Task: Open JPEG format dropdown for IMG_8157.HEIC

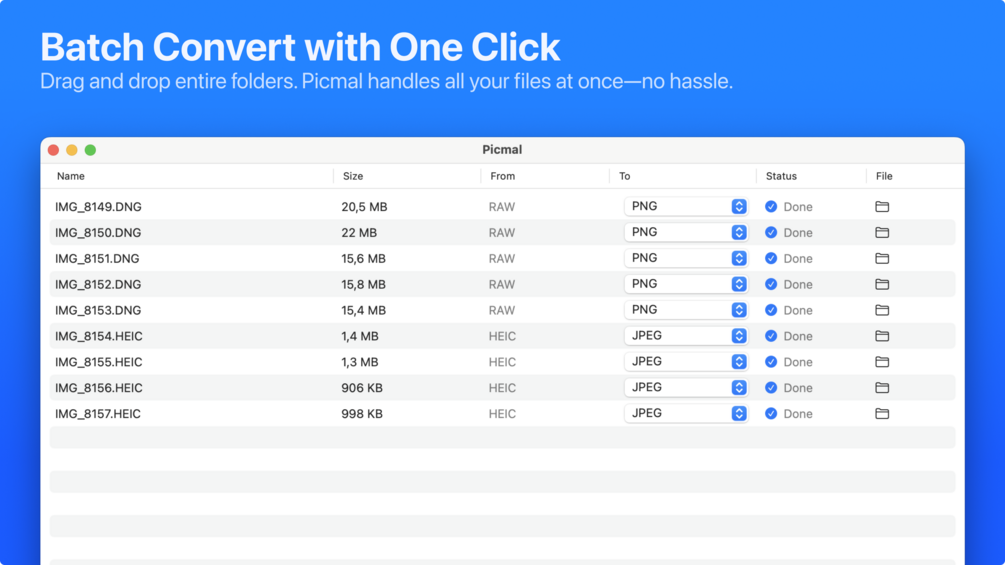Action: pyautogui.click(x=686, y=413)
